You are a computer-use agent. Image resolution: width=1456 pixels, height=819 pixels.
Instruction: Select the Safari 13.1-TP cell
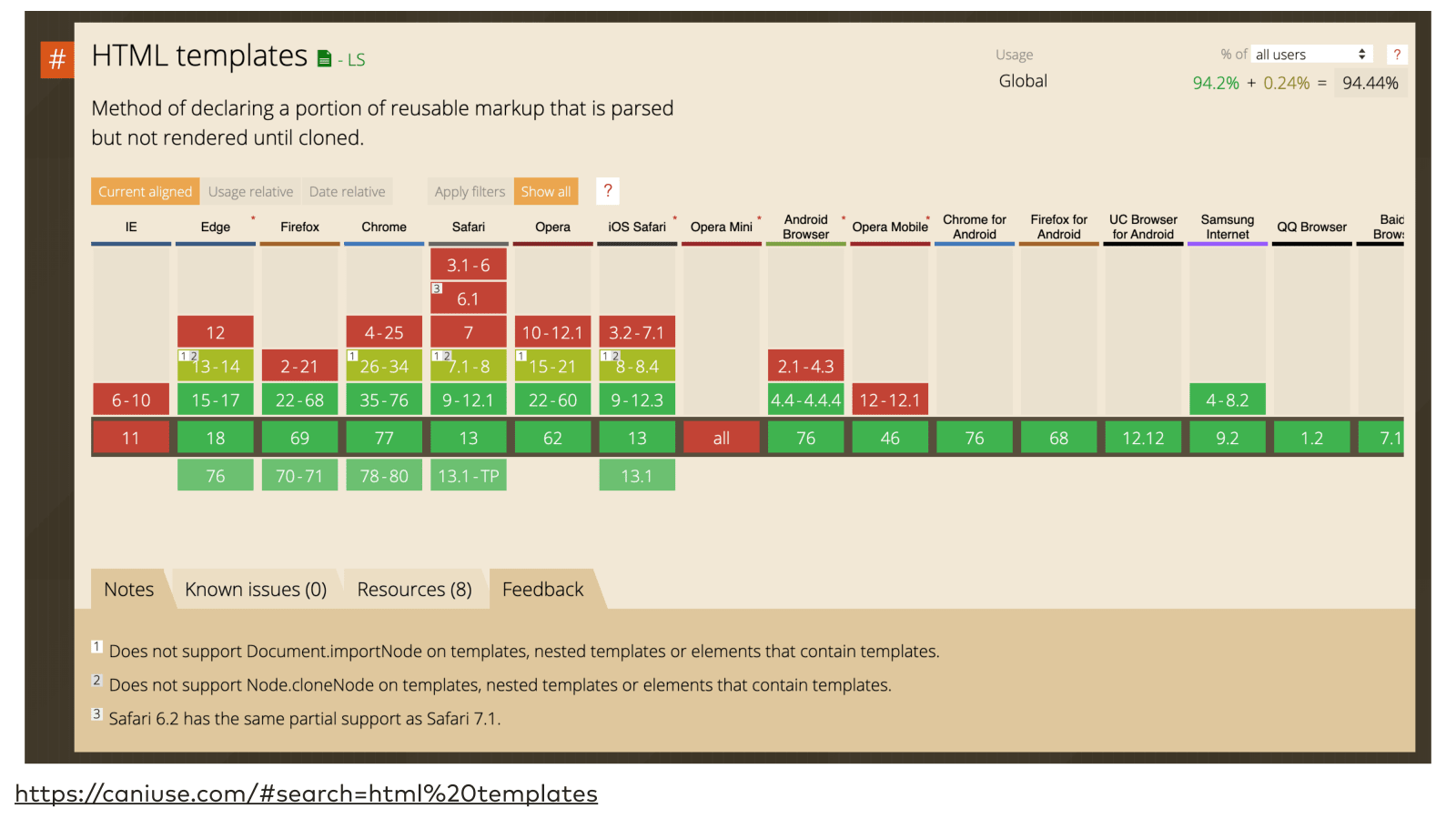(x=469, y=475)
